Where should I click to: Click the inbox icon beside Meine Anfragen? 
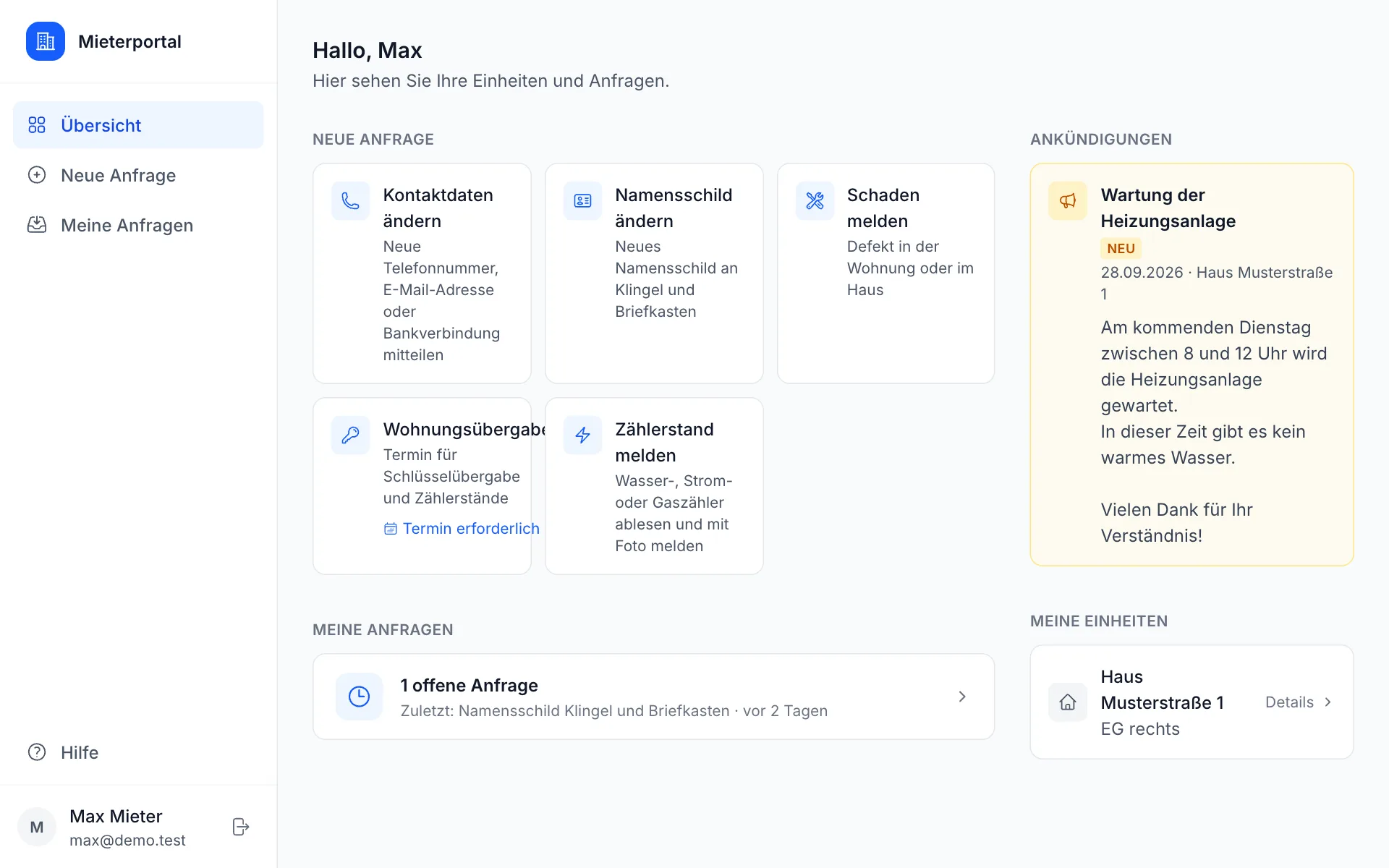[x=37, y=225]
